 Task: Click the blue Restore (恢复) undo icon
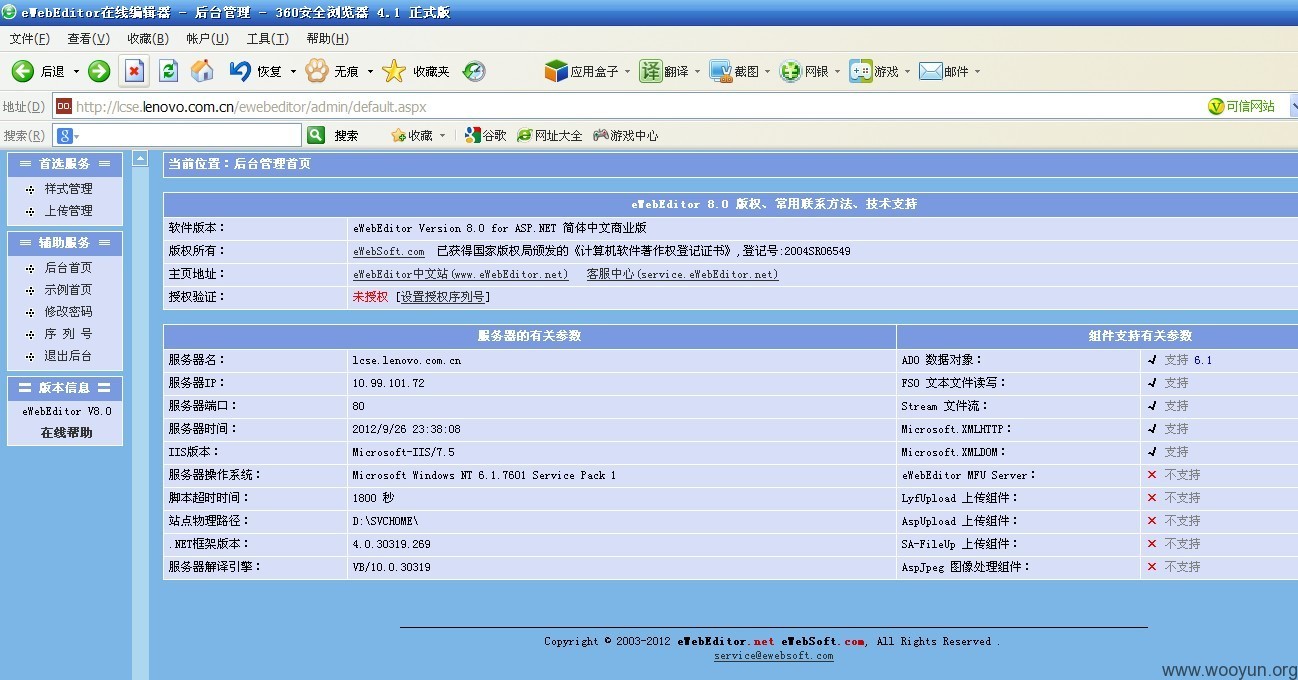point(240,71)
